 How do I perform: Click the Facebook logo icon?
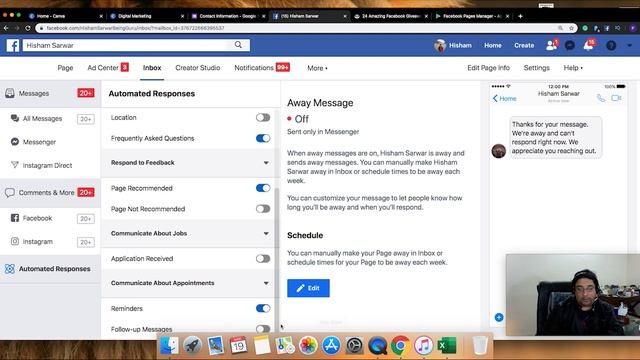click(x=13, y=45)
